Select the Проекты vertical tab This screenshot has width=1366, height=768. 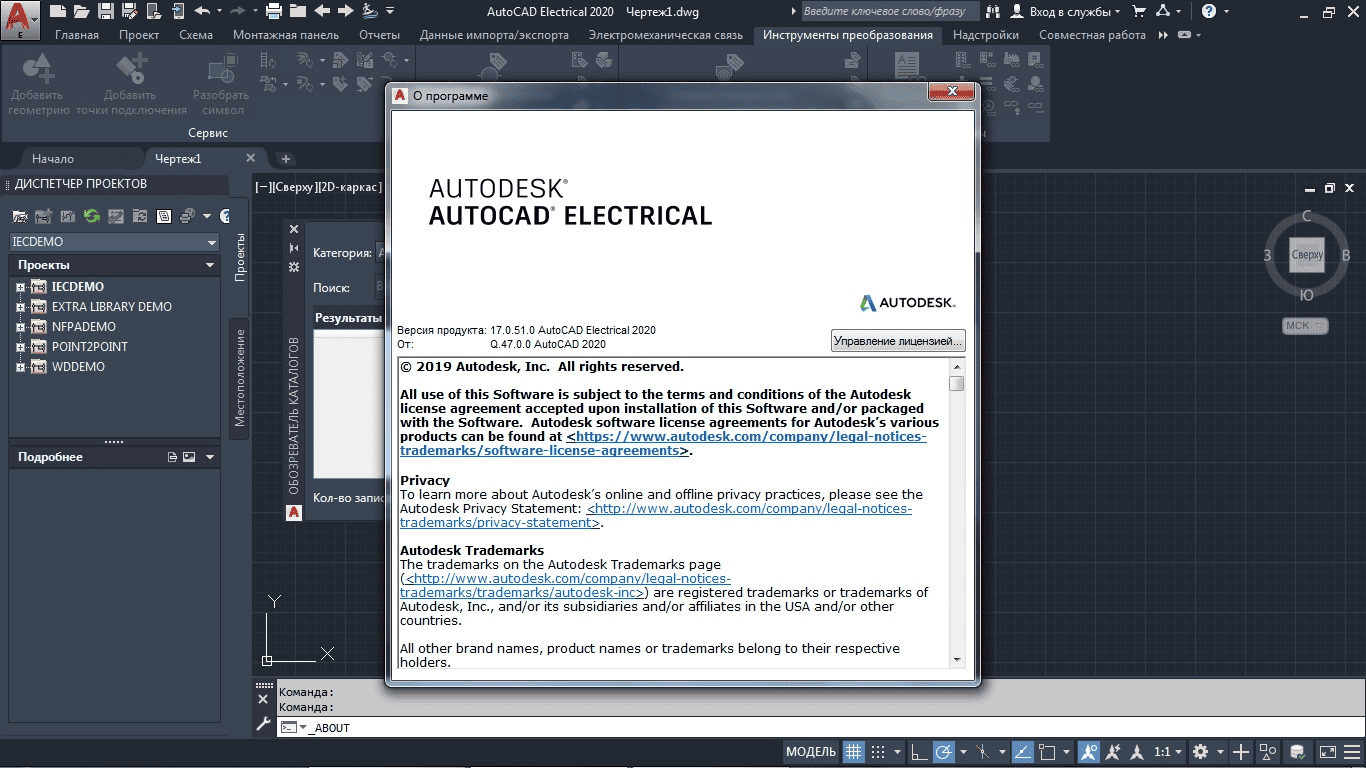click(240, 258)
